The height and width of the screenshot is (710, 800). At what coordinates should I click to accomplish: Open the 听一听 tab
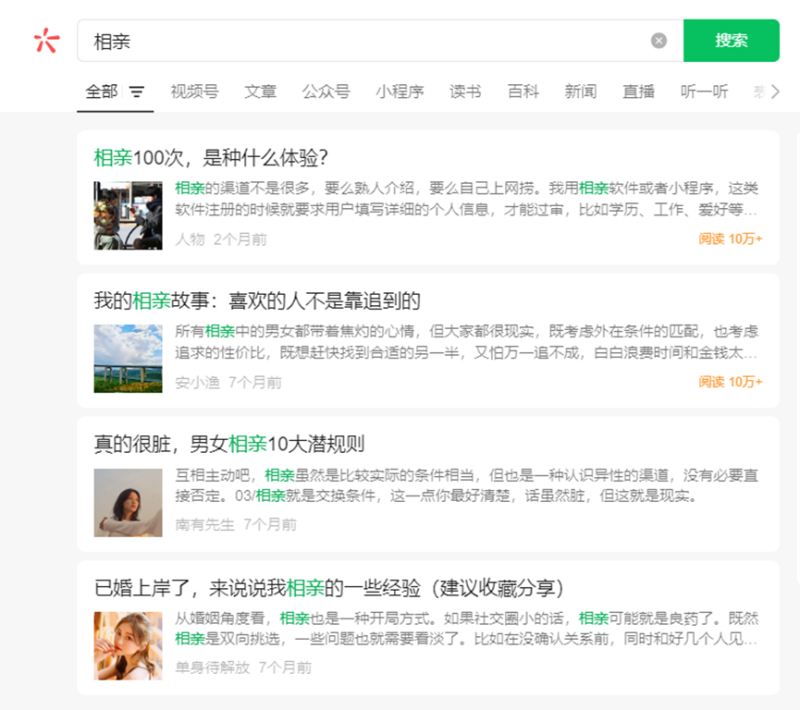click(x=704, y=92)
